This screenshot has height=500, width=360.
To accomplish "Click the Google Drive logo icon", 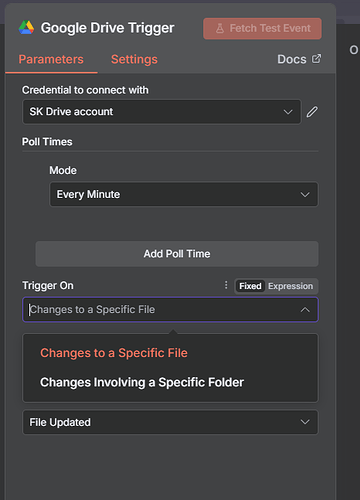I will pyautogui.click(x=26, y=28).
